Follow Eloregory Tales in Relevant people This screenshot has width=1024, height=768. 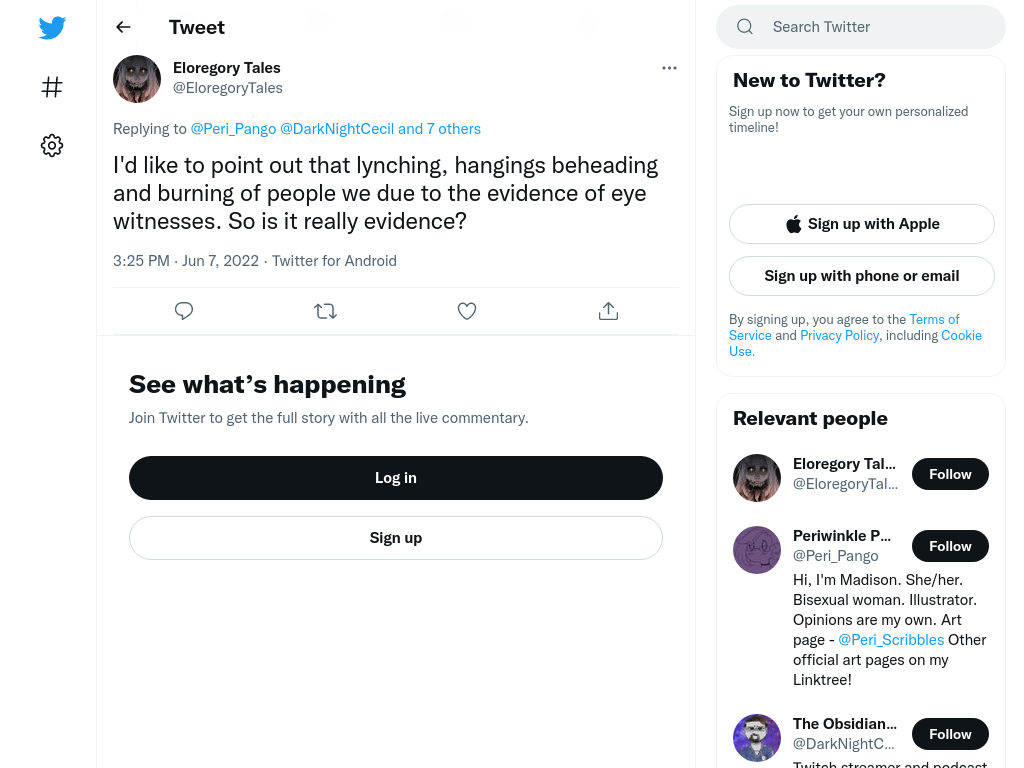click(x=950, y=474)
